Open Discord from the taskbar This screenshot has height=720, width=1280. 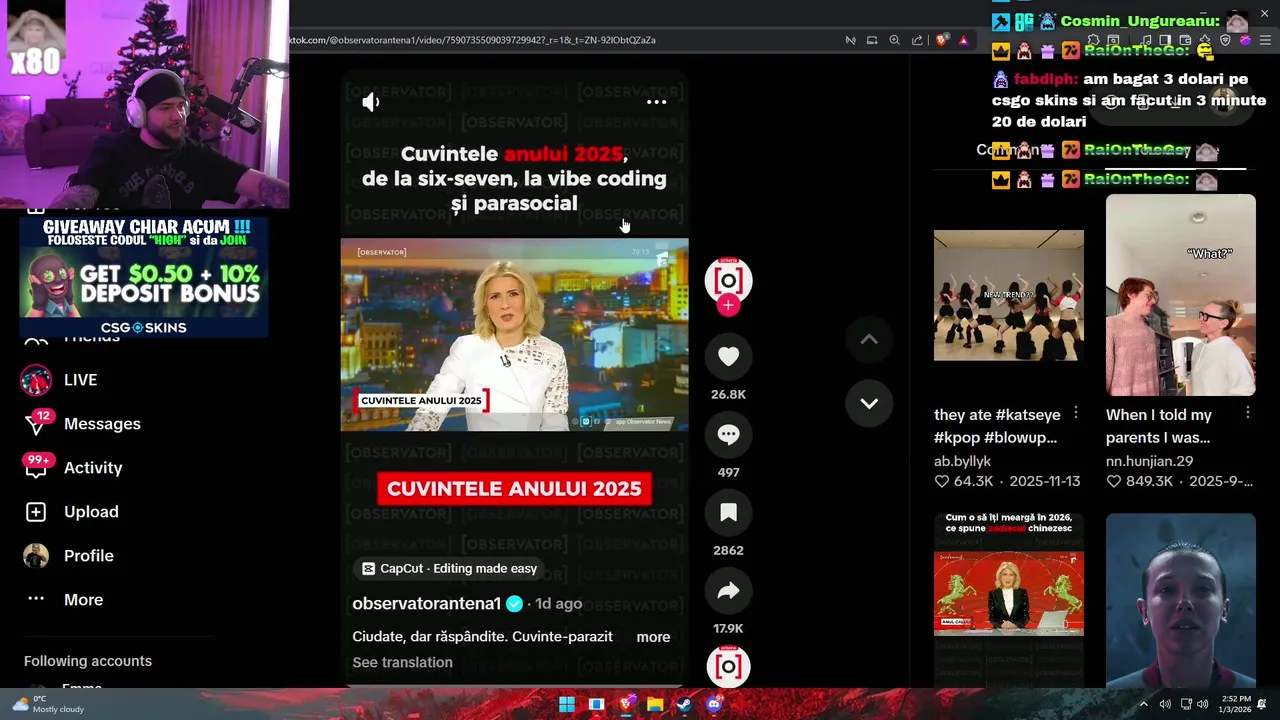713,704
